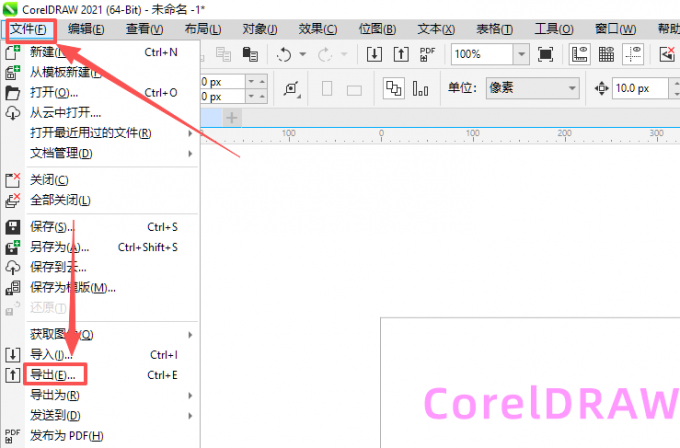Click the copy toolbar icon
This screenshot has height=448, width=680.
(224, 54)
